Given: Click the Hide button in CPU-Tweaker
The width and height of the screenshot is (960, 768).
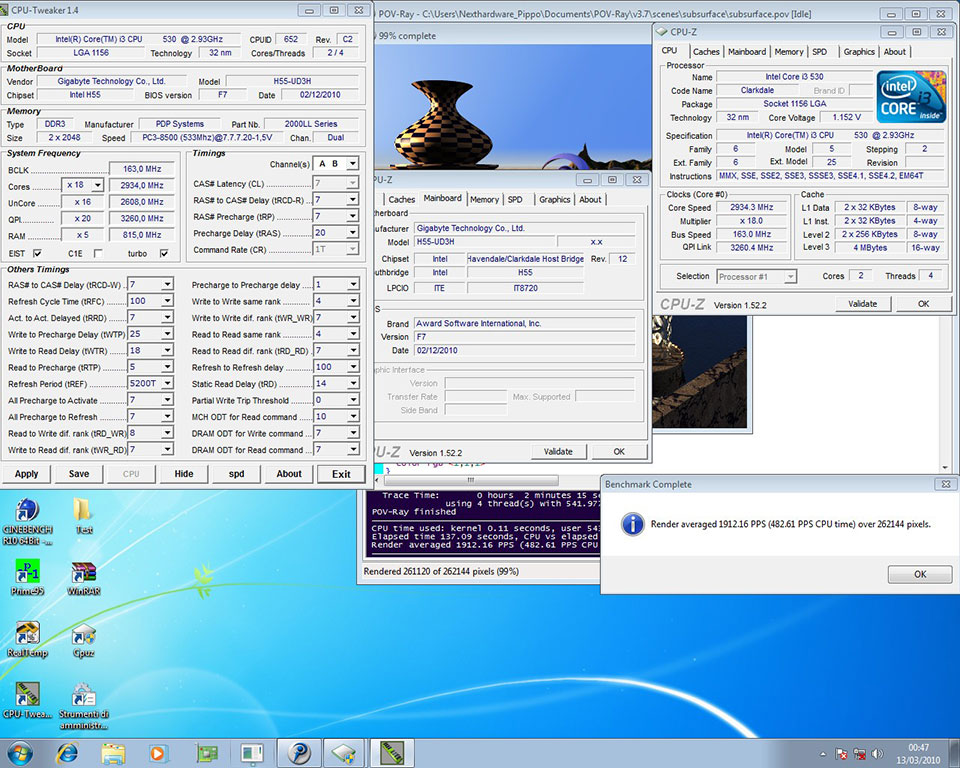Looking at the screenshot, I should click(184, 474).
